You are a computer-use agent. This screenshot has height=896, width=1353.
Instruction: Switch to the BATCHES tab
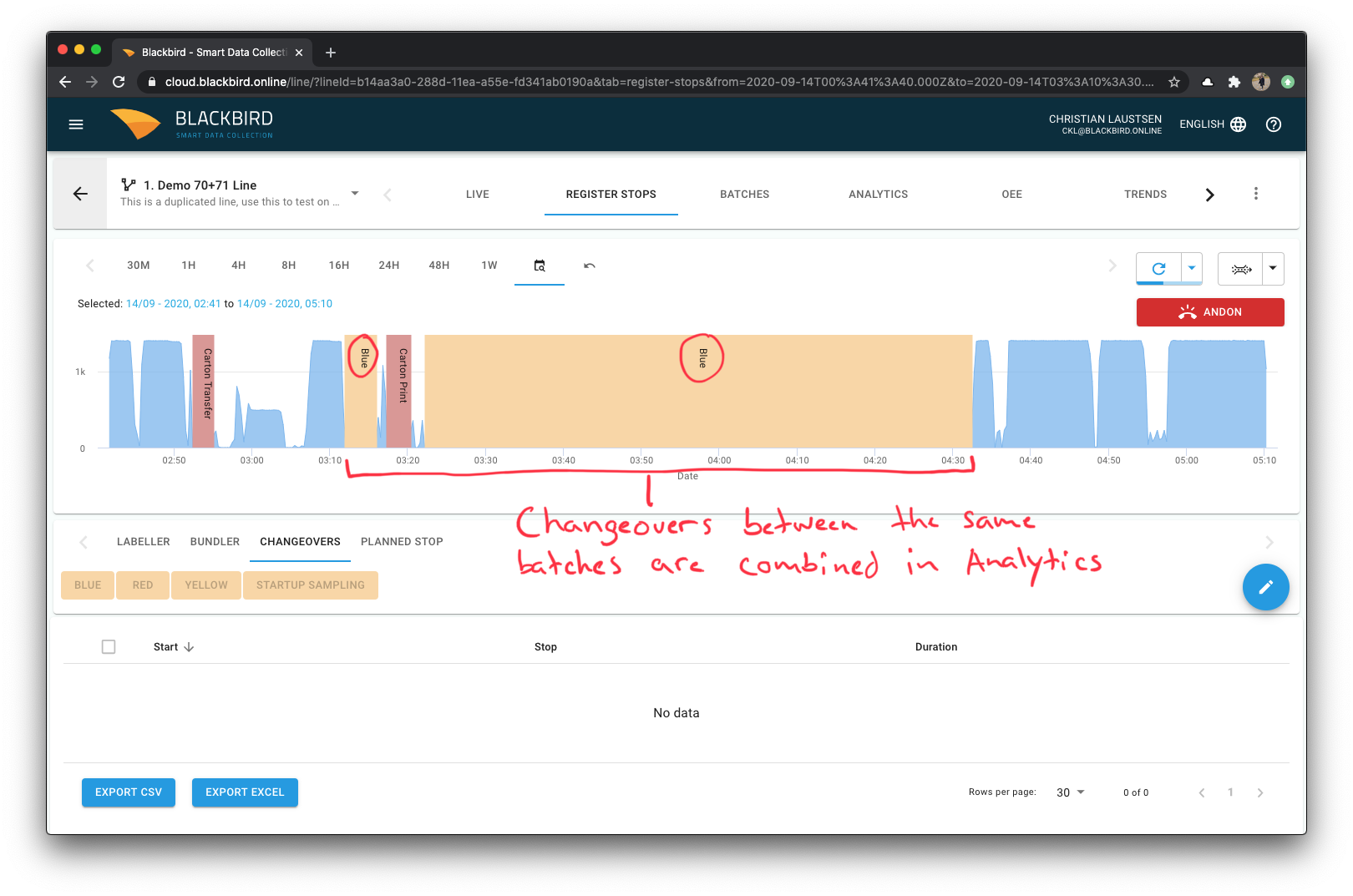[x=745, y=195]
